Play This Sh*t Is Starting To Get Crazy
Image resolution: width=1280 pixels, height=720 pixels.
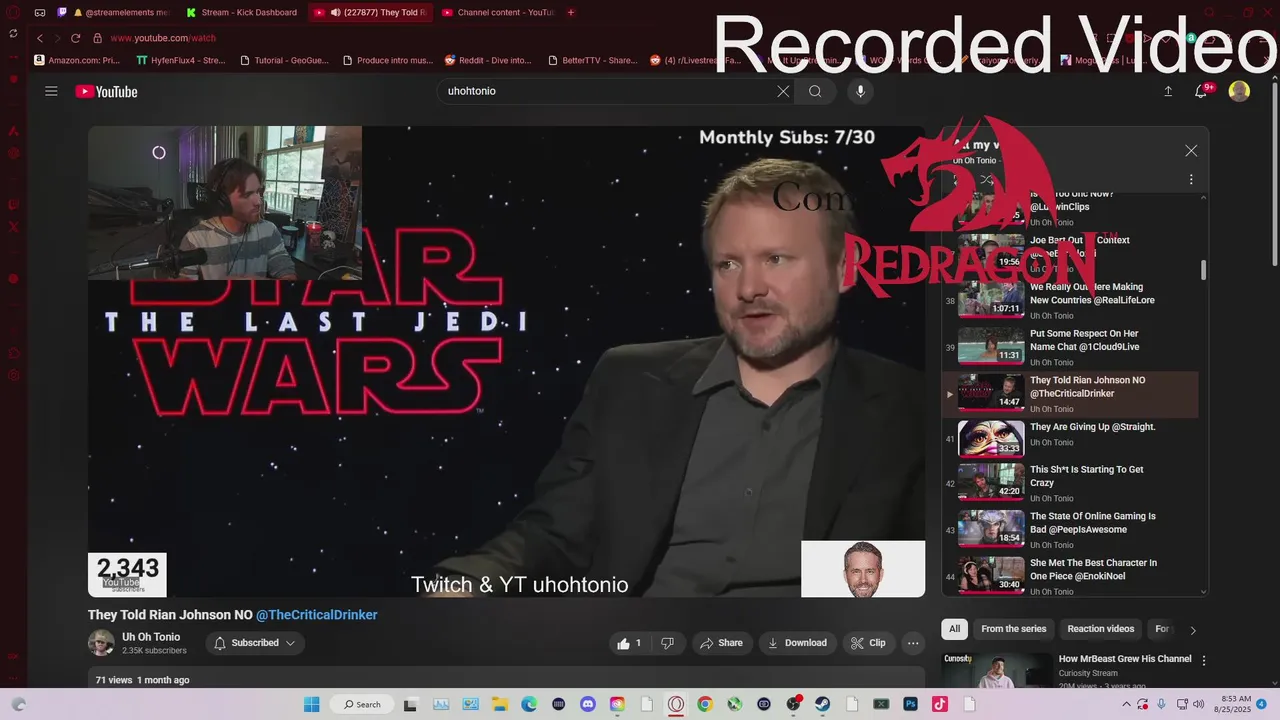point(1070,483)
